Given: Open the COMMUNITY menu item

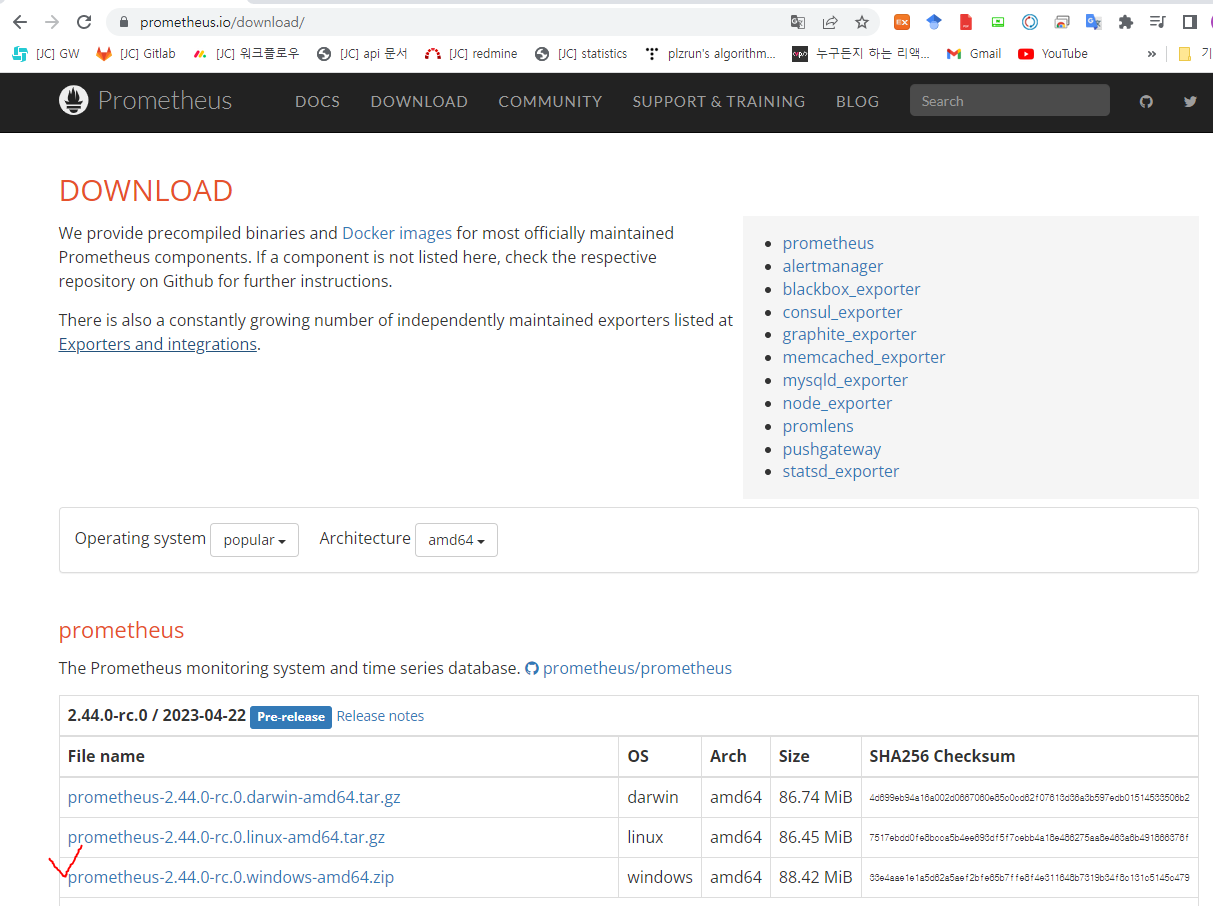Looking at the screenshot, I should 550,101.
